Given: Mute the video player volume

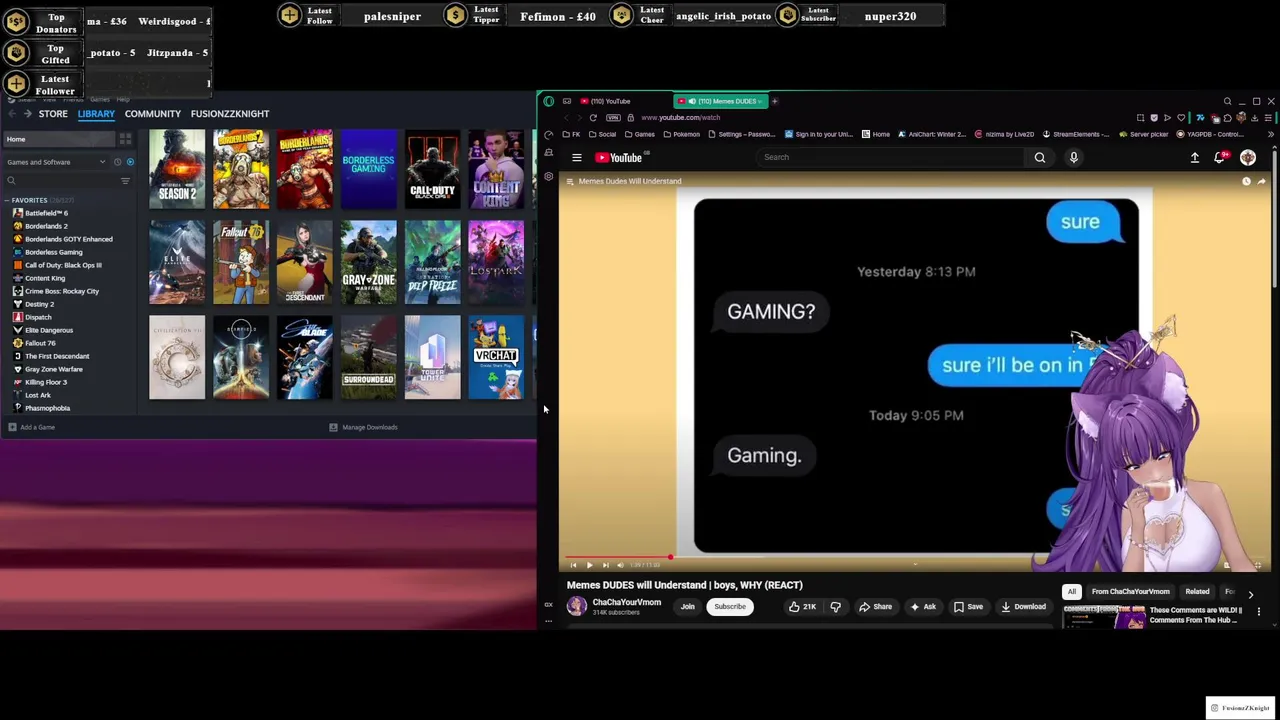Looking at the screenshot, I should coord(621,565).
